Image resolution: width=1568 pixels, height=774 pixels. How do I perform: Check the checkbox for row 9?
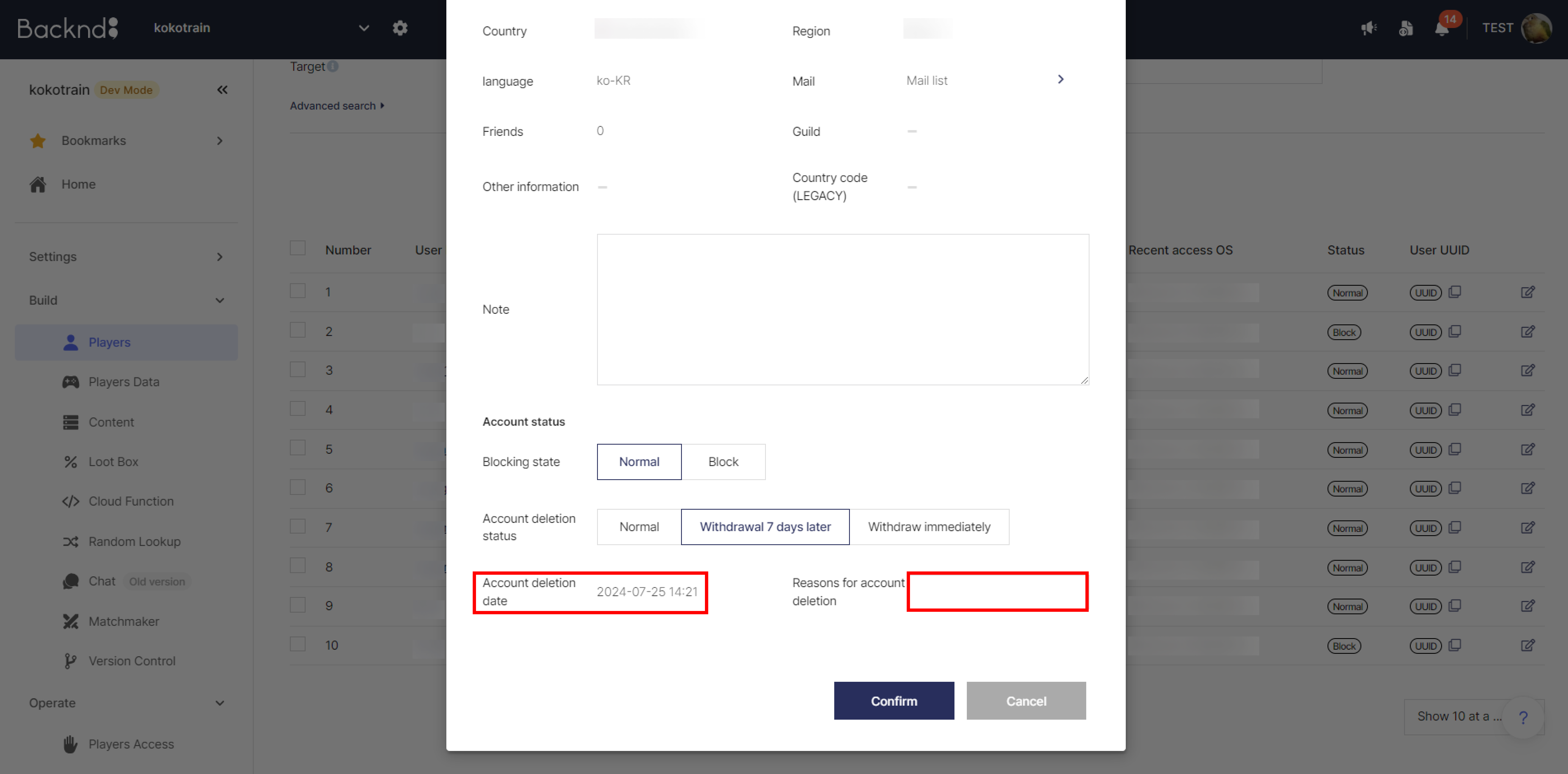pyautogui.click(x=298, y=605)
